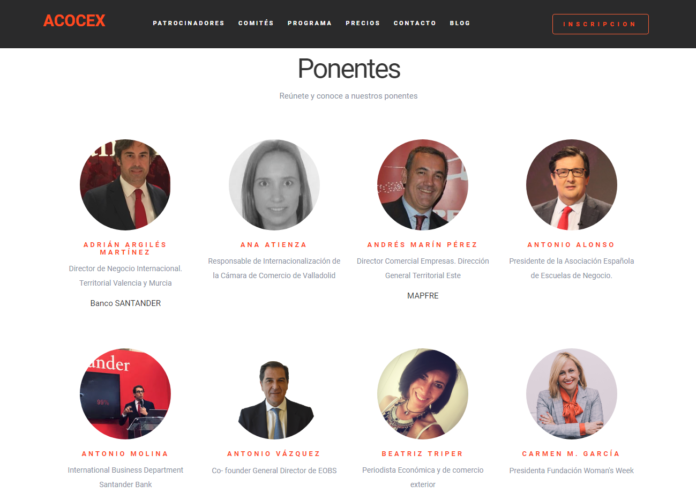Select the Beatriz Triper name link
696x500 pixels.
[422, 454]
